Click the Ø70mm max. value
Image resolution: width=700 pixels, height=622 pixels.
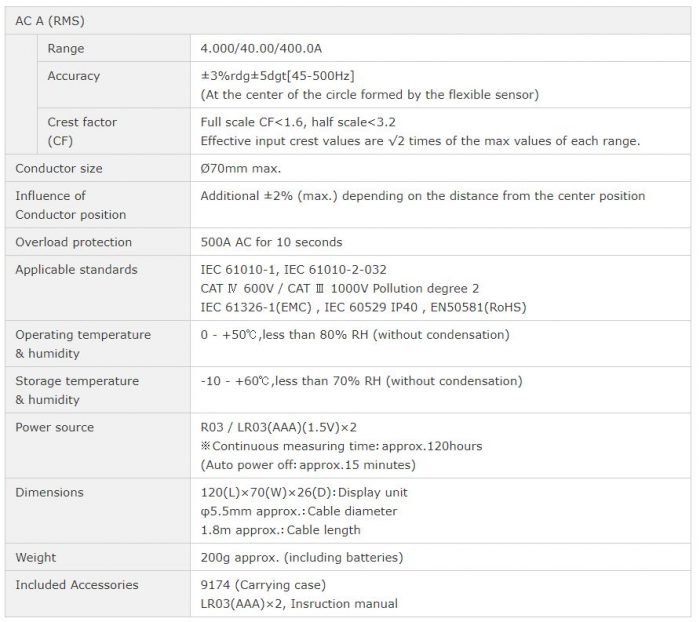241,168
